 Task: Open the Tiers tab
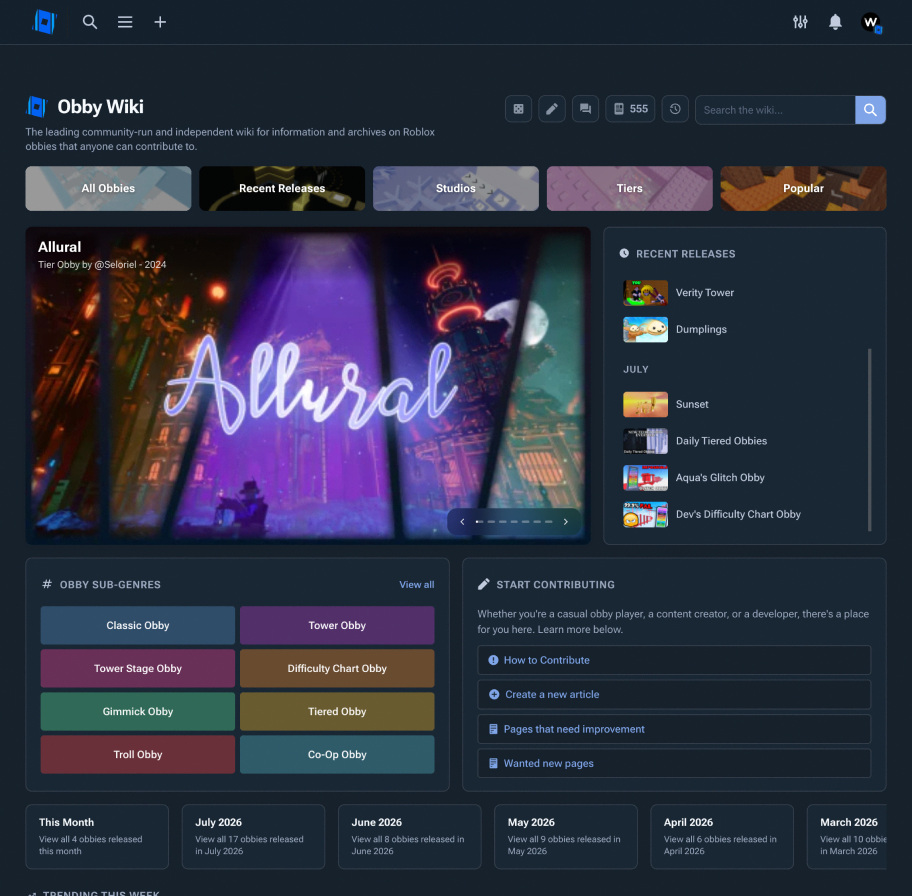(629, 189)
